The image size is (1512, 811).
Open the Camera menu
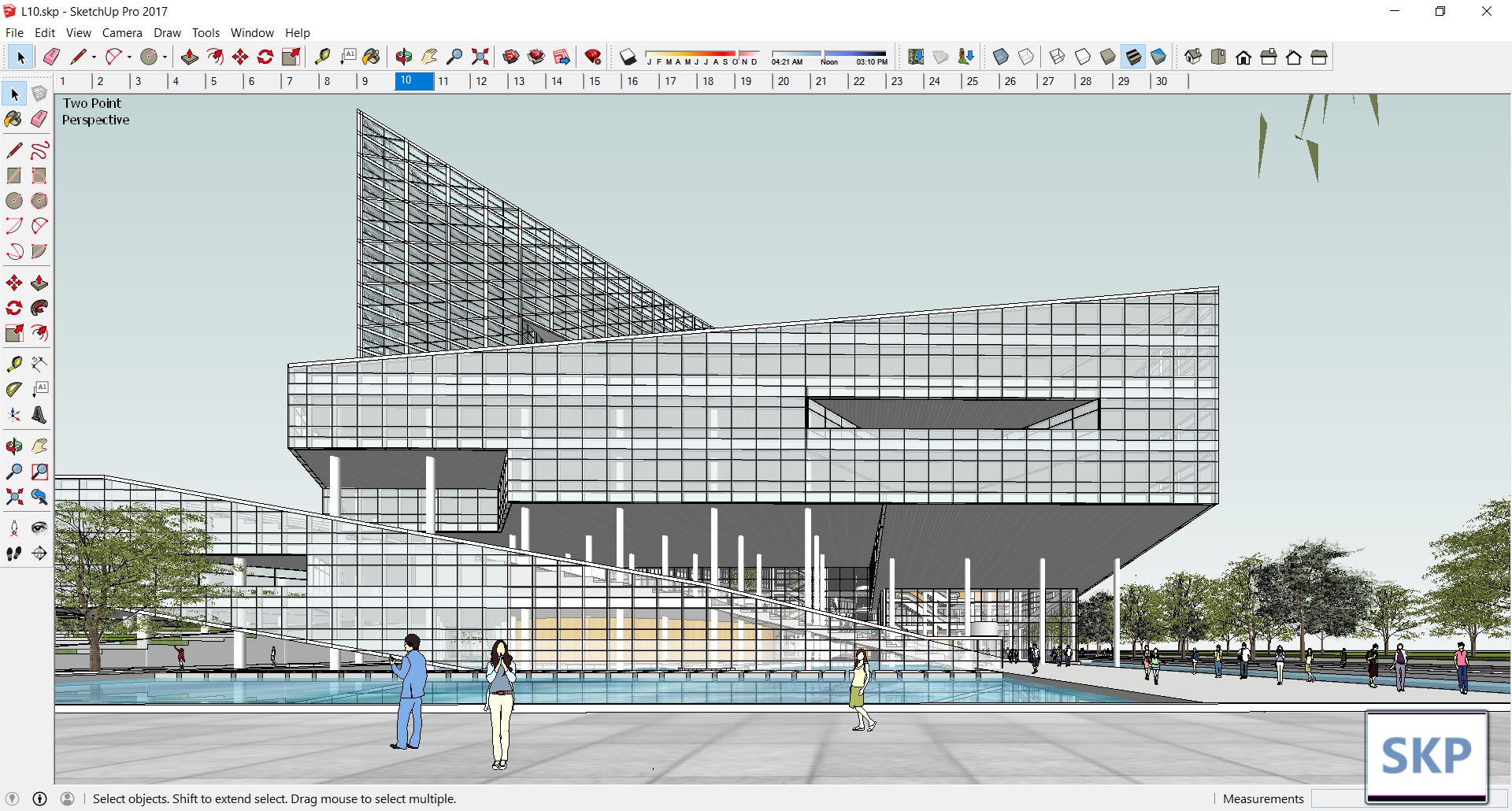(122, 33)
